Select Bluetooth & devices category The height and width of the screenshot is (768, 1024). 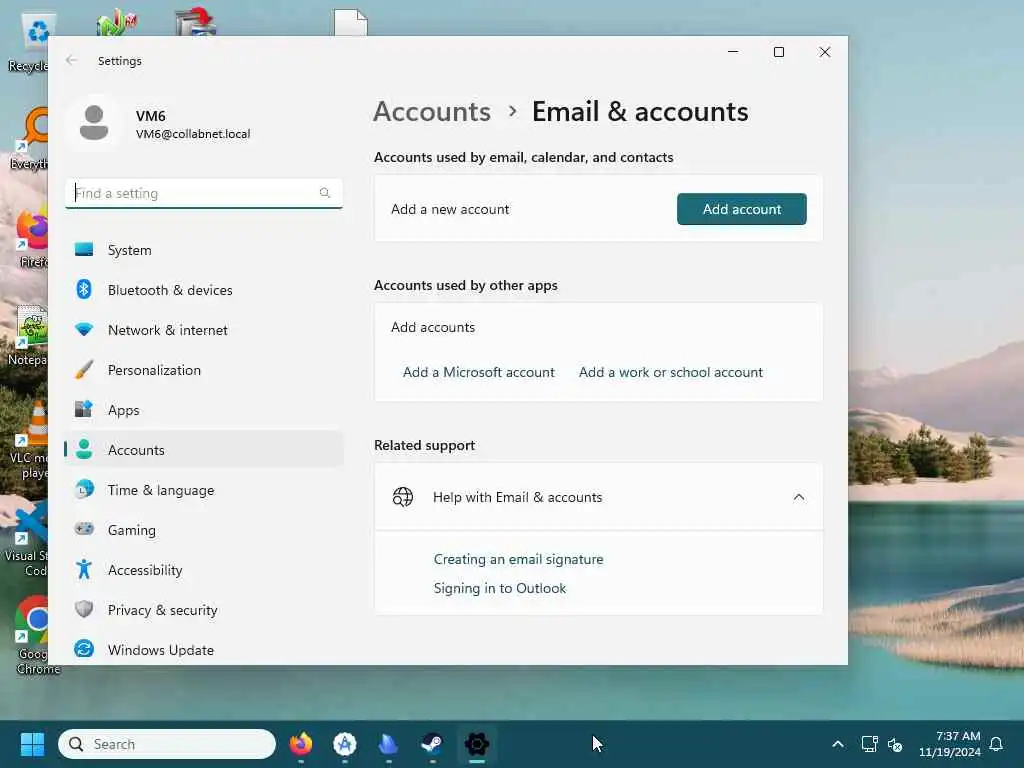point(204,289)
